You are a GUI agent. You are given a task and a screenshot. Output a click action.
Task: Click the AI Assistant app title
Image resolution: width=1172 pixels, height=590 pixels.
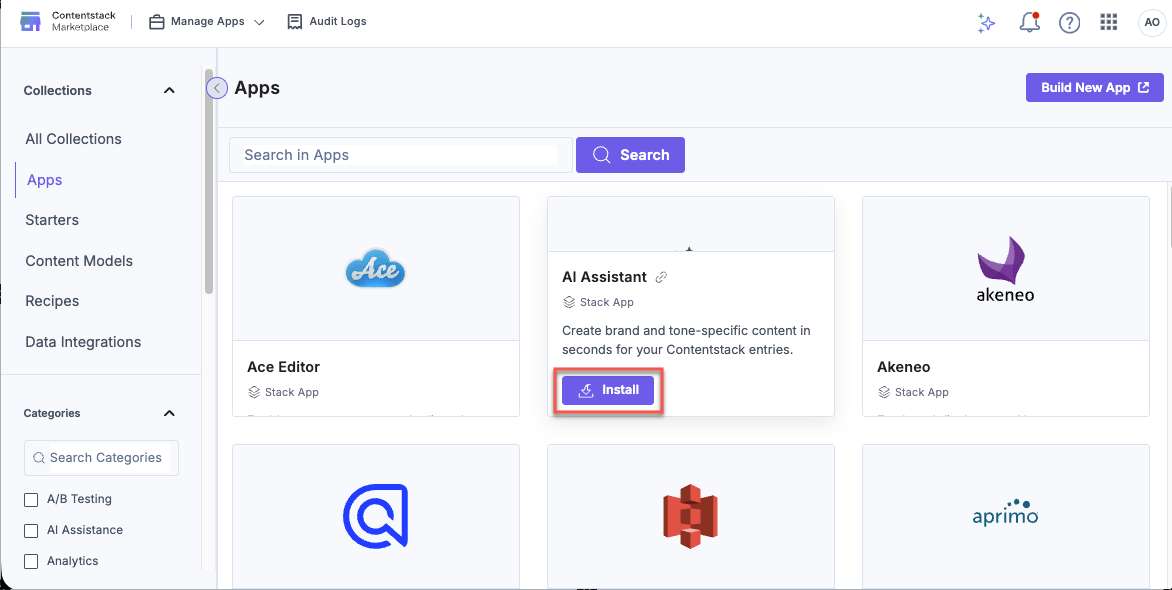604,277
